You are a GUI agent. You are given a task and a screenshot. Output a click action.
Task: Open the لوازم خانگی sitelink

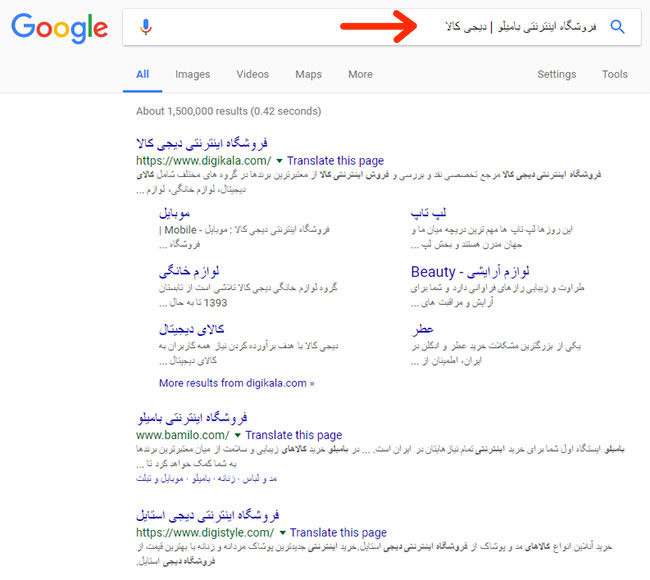pyautogui.click(x=189, y=272)
